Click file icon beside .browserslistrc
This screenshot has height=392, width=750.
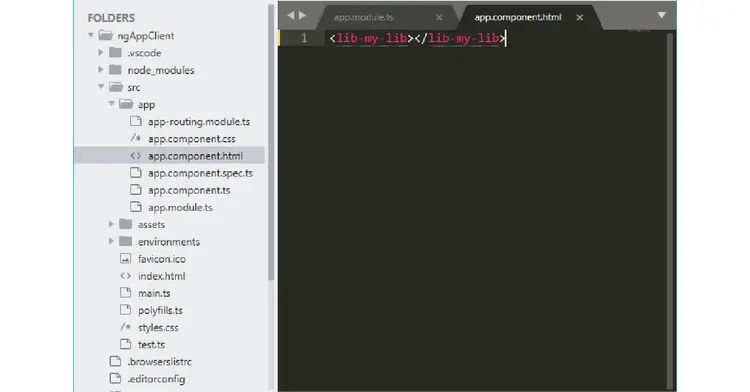115,361
